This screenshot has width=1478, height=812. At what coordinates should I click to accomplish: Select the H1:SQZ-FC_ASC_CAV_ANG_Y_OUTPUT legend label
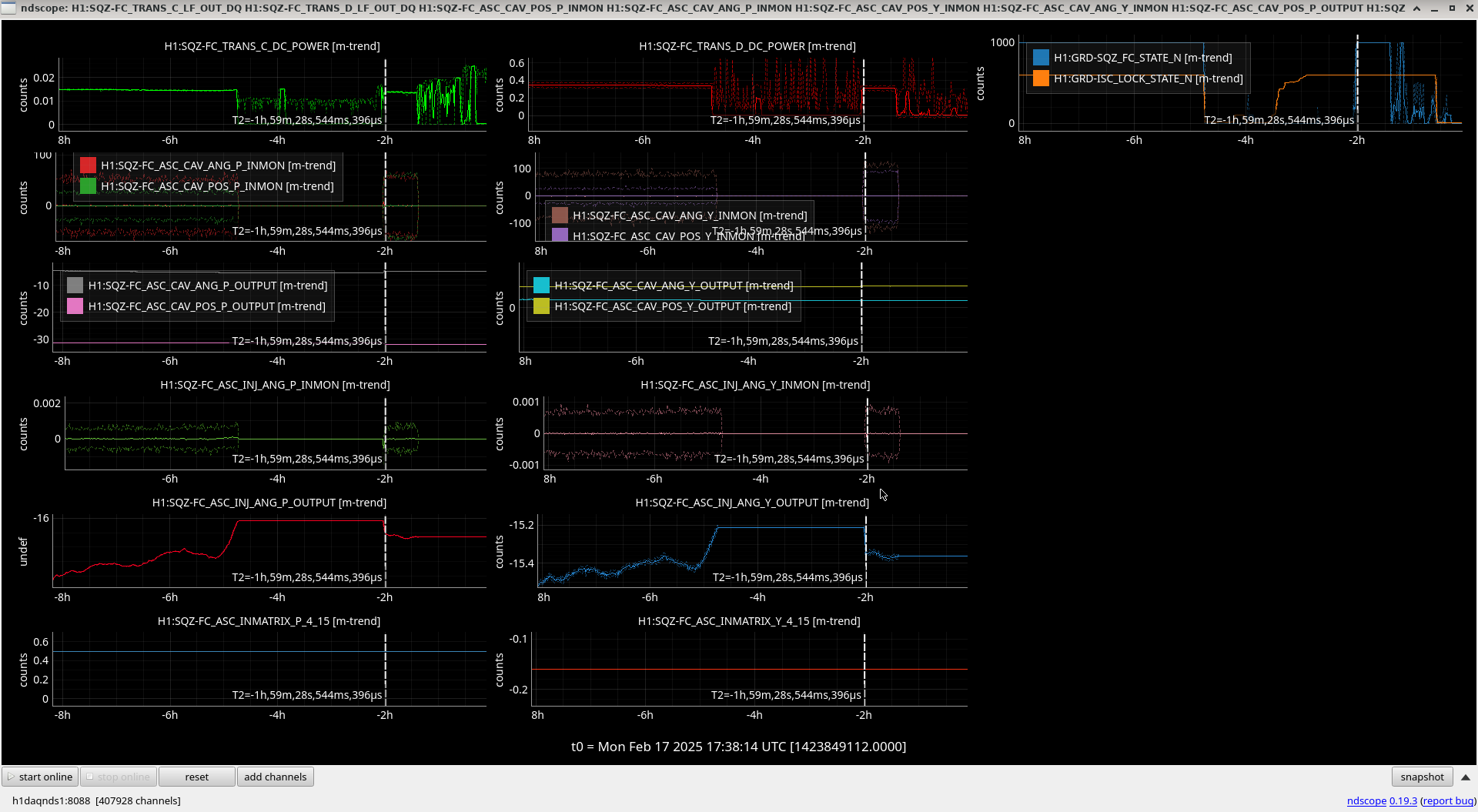[674, 286]
